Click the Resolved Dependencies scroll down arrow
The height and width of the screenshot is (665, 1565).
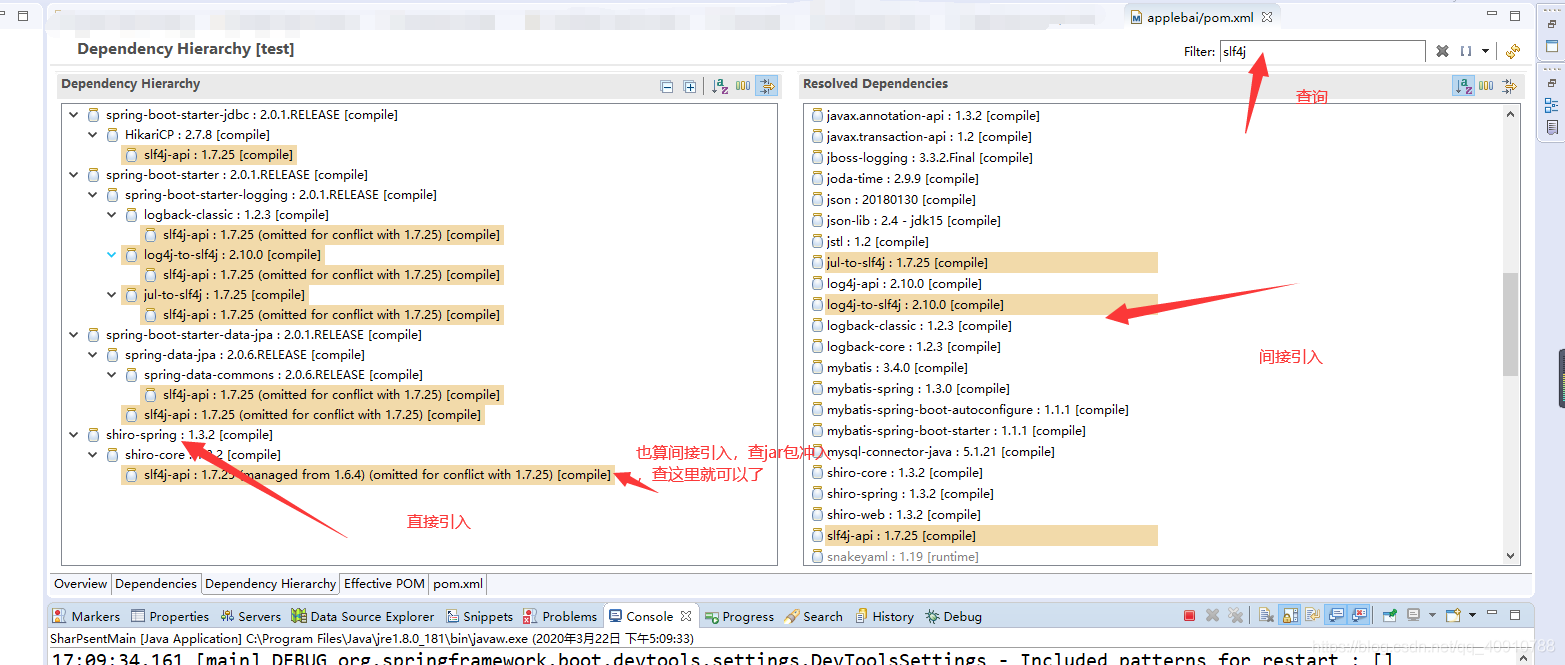click(x=1510, y=556)
